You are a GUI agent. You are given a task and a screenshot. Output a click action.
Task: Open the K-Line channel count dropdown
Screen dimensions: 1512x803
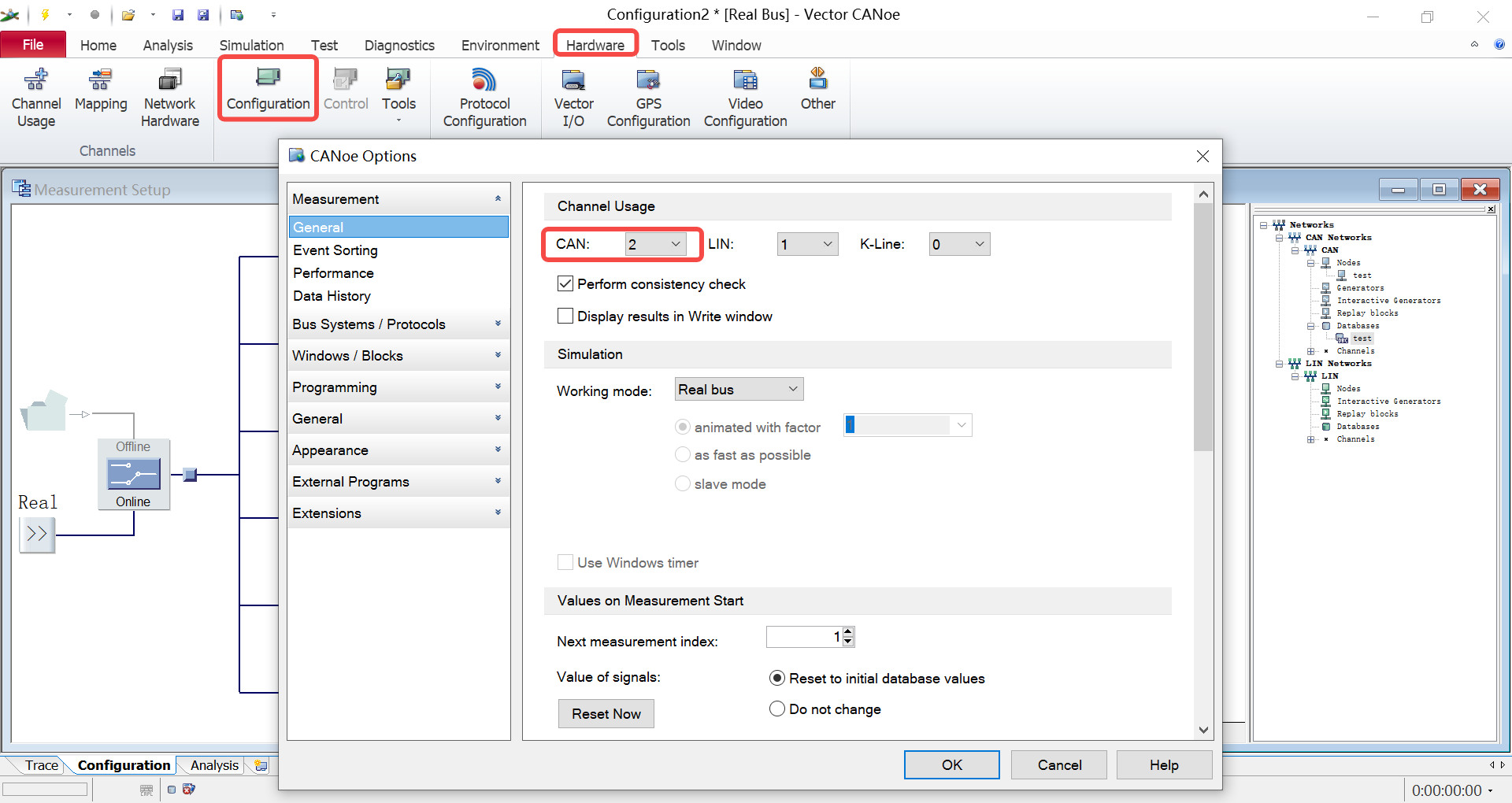(x=959, y=244)
